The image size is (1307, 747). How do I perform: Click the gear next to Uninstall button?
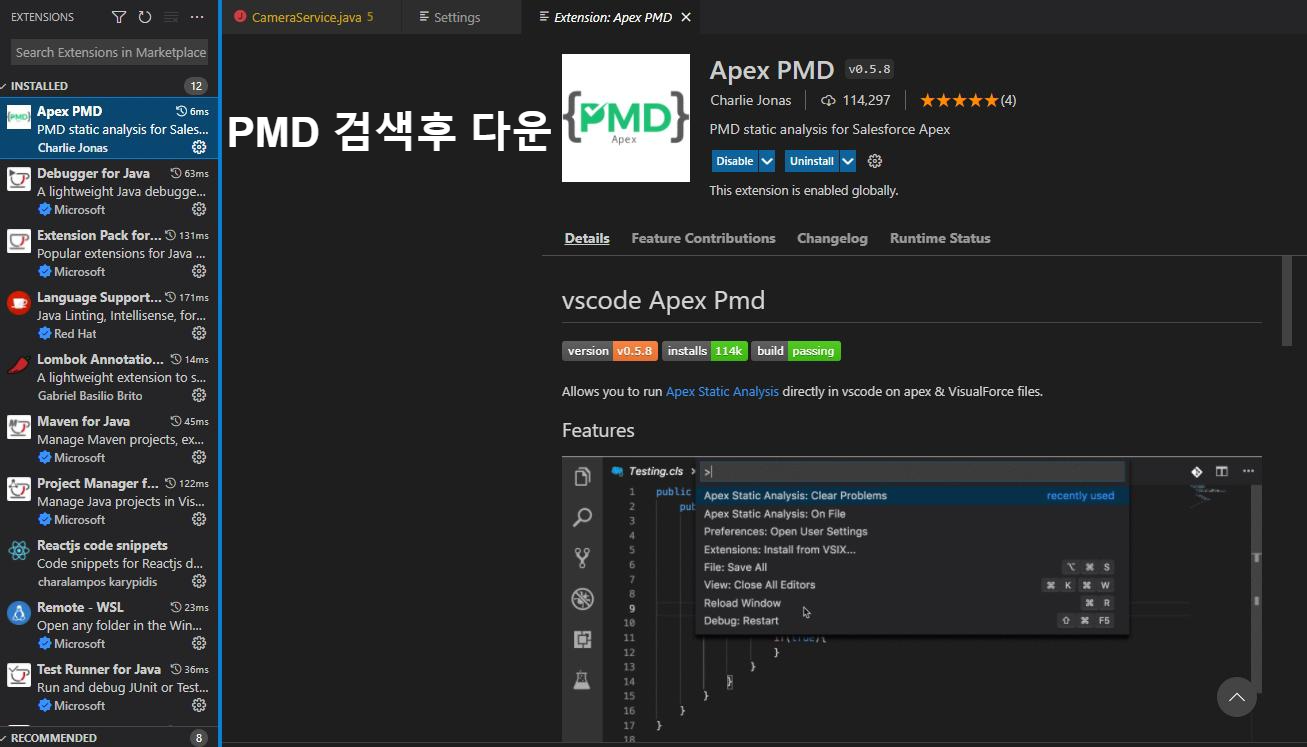875,161
